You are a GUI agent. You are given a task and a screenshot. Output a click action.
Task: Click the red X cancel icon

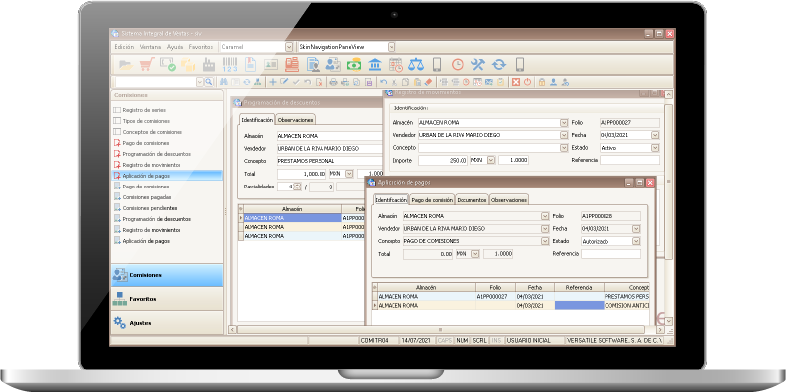pyautogui.click(x=516, y=82)
